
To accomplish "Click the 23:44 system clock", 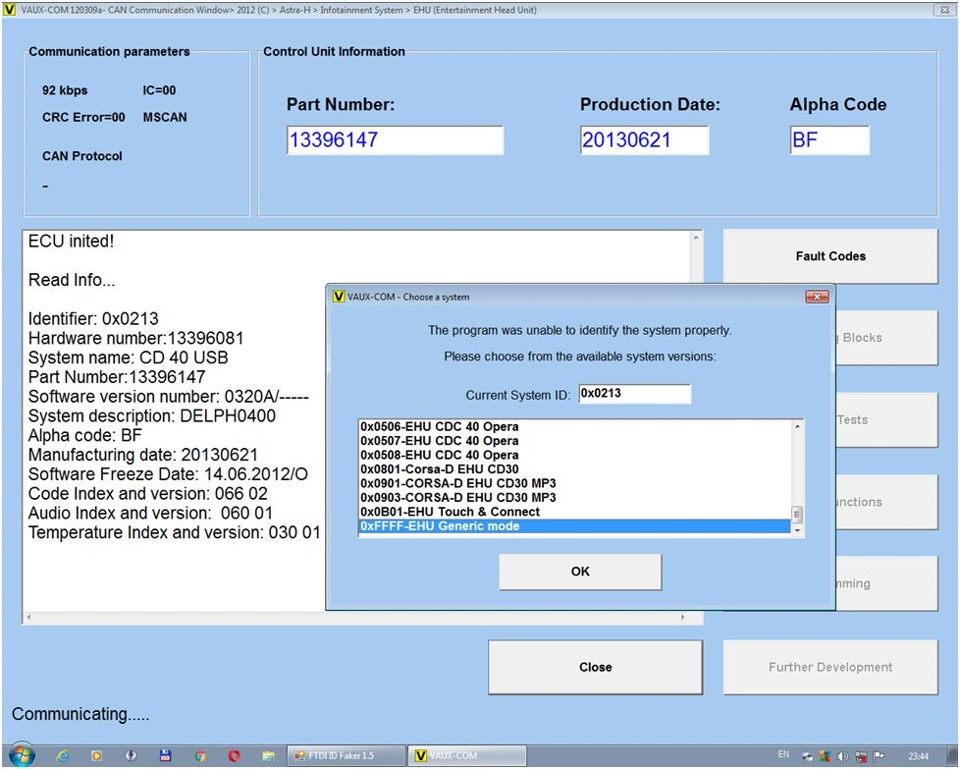I will (x=918, y=756).
